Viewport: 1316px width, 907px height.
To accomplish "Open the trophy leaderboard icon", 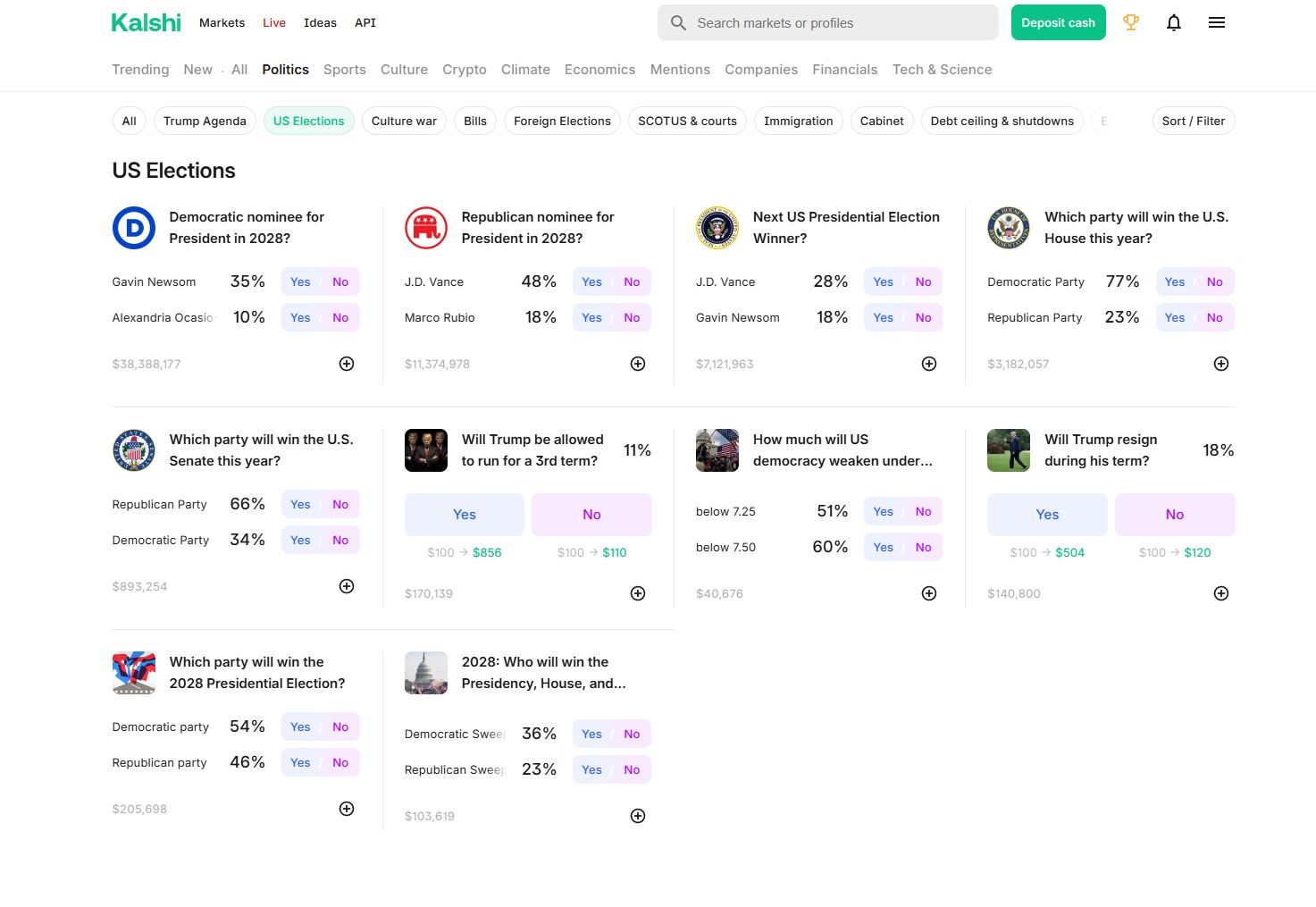I will [x=1130, y=22].
